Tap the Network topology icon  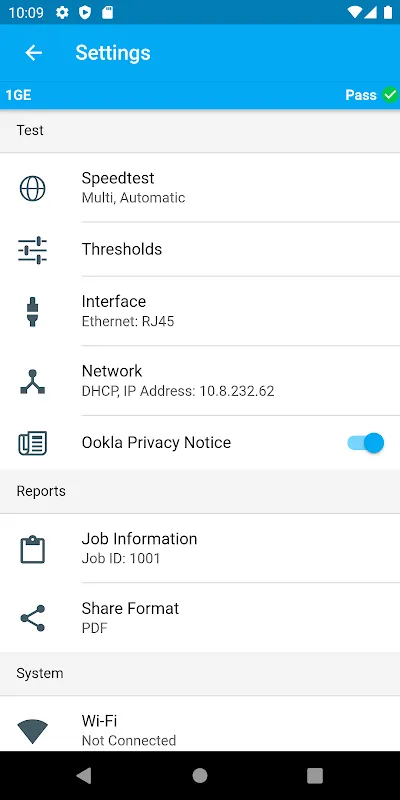point(33,382)
